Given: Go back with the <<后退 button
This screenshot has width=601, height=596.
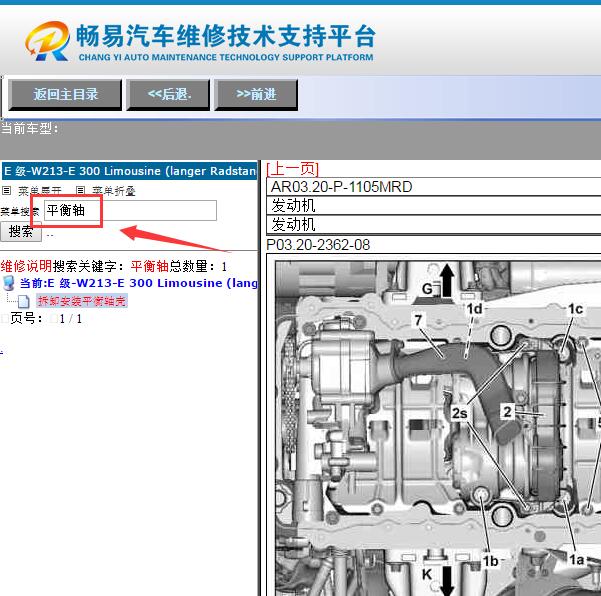Looking at the screenshot, I should (x=168, y=95).
